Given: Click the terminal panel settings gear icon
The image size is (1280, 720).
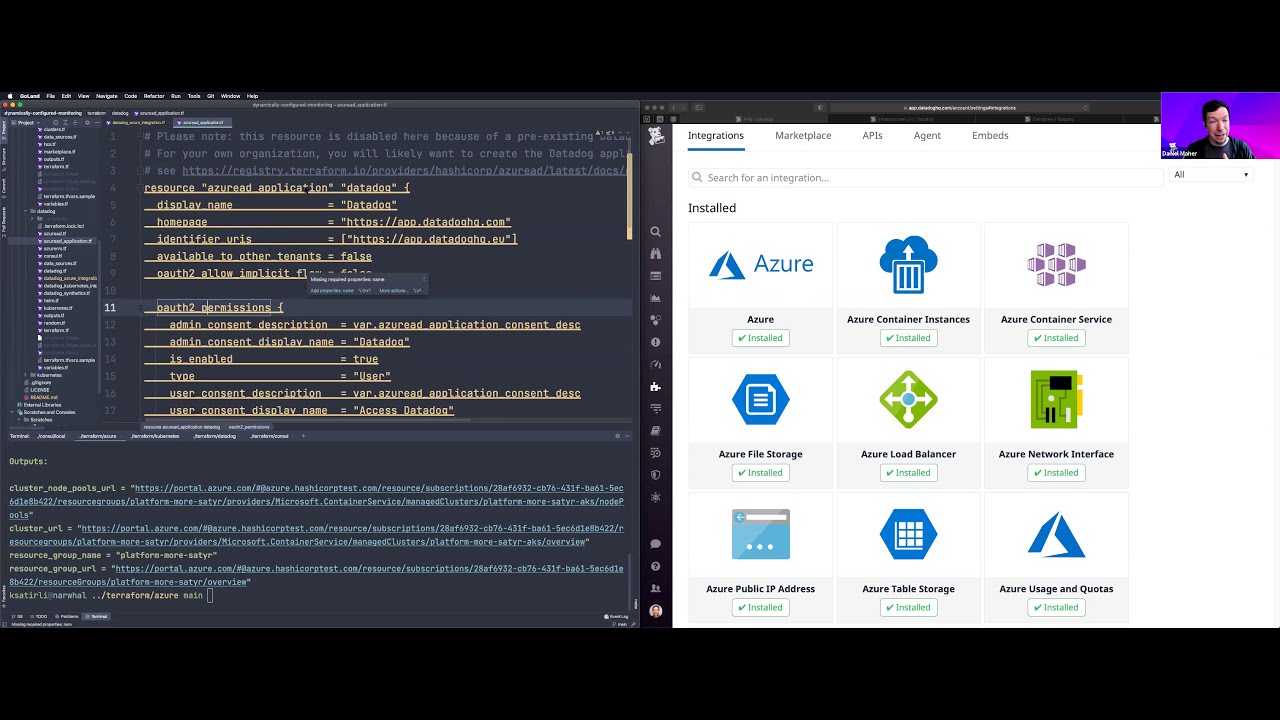Looking at the screenshot, I should click(618, 436).
